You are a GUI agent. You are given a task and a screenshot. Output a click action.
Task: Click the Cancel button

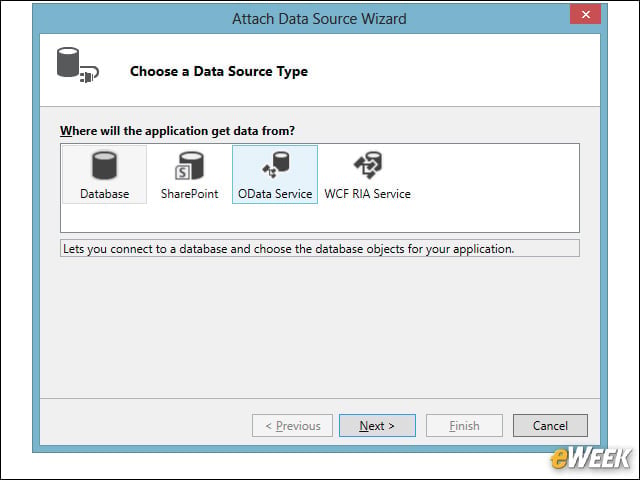point(550,426)
